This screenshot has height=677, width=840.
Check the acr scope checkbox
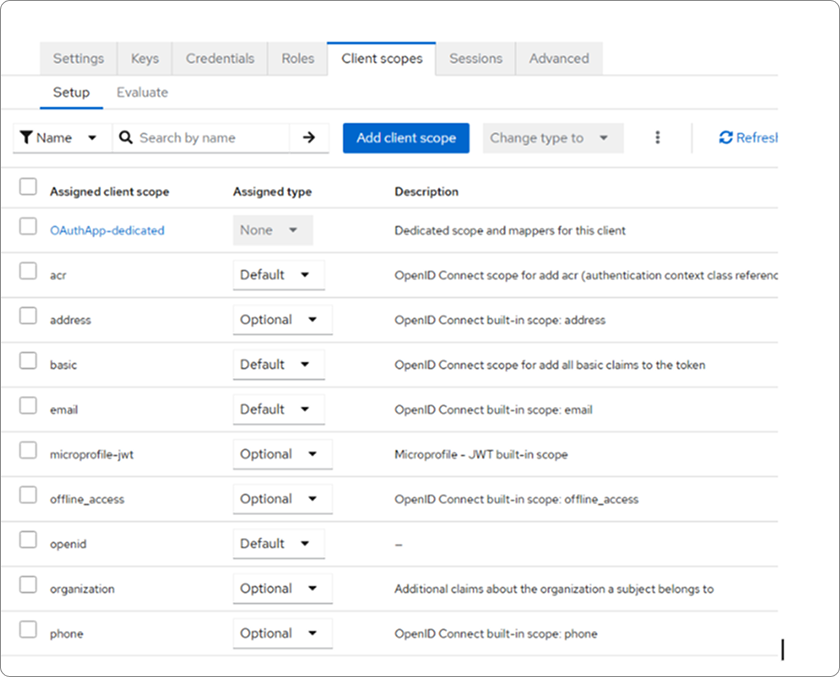28,271
